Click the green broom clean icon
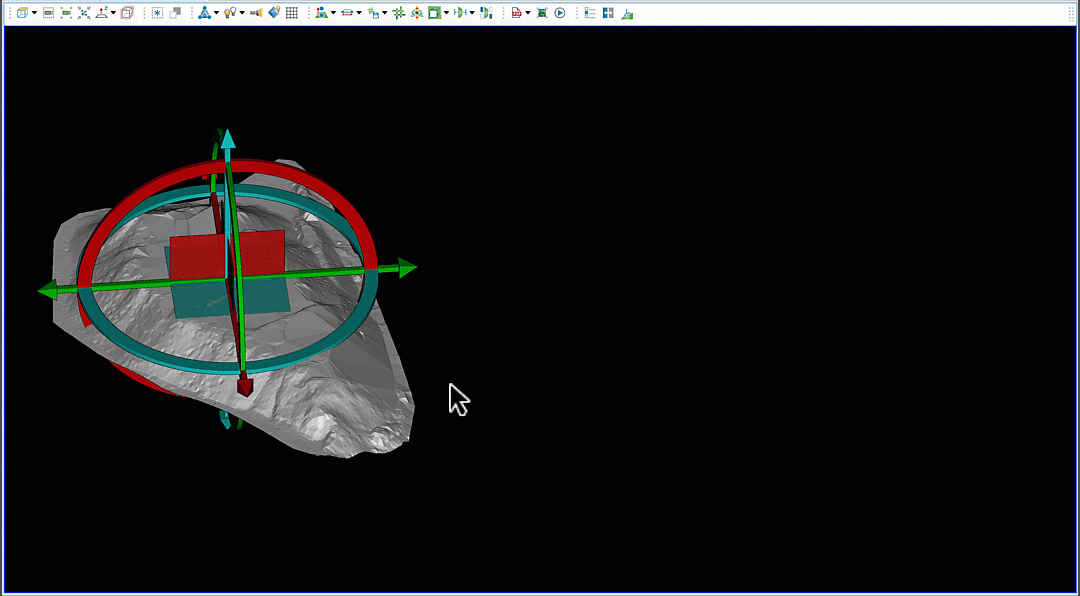Screen dimensions: 1080x596 point(627,13)
